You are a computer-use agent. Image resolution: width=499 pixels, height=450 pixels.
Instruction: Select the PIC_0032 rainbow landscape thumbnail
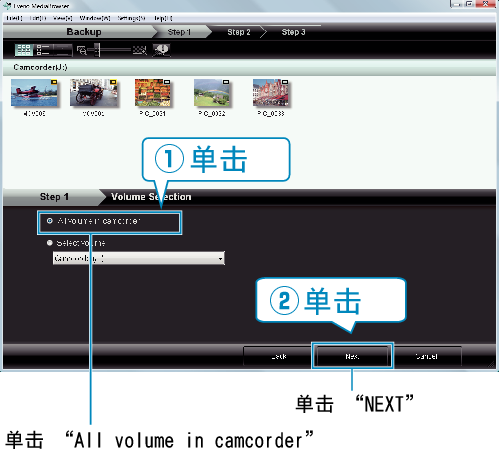coord(212,93)
